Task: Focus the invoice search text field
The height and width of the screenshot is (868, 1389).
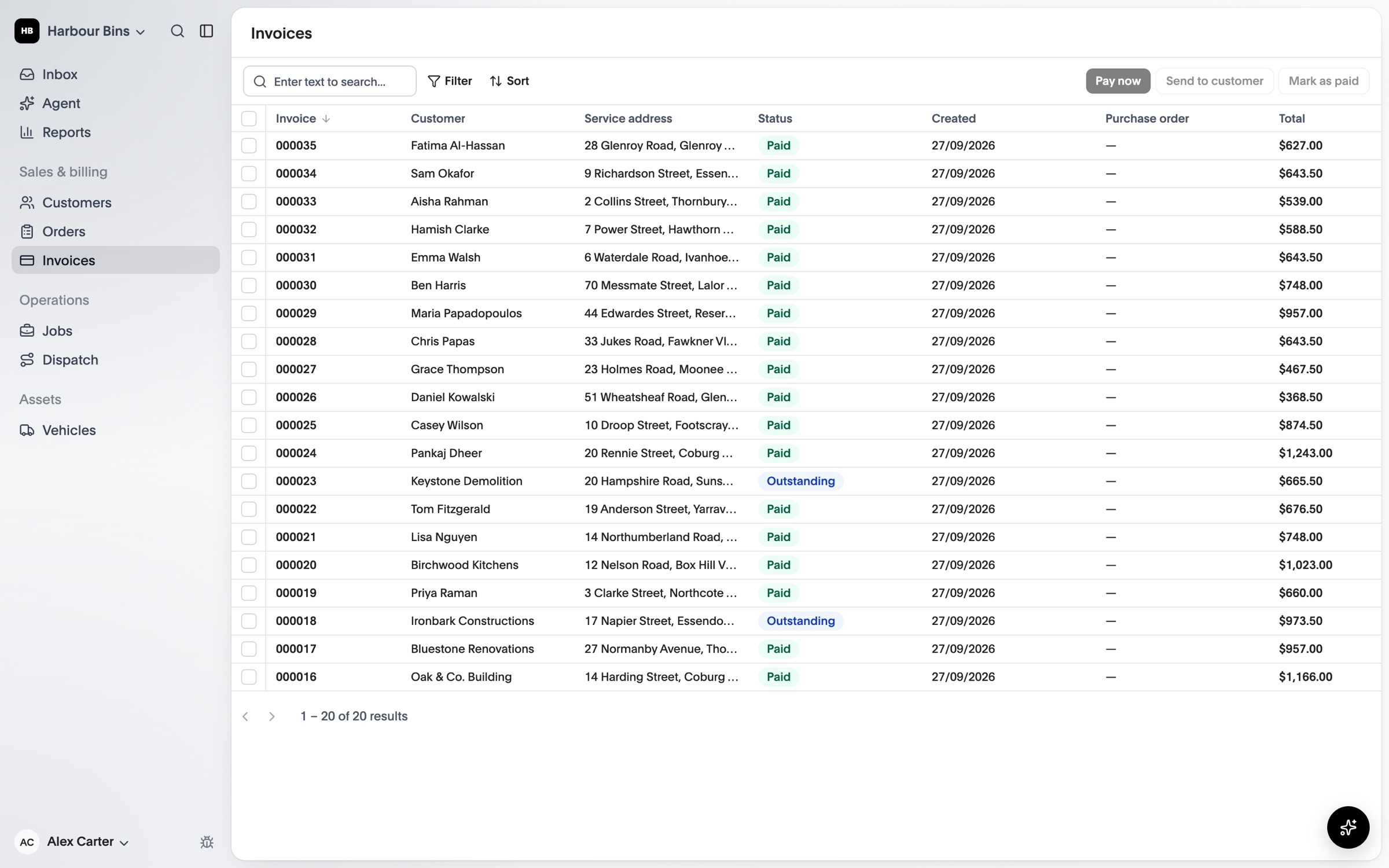Action: pyautogui.click(x=330, y=82)
